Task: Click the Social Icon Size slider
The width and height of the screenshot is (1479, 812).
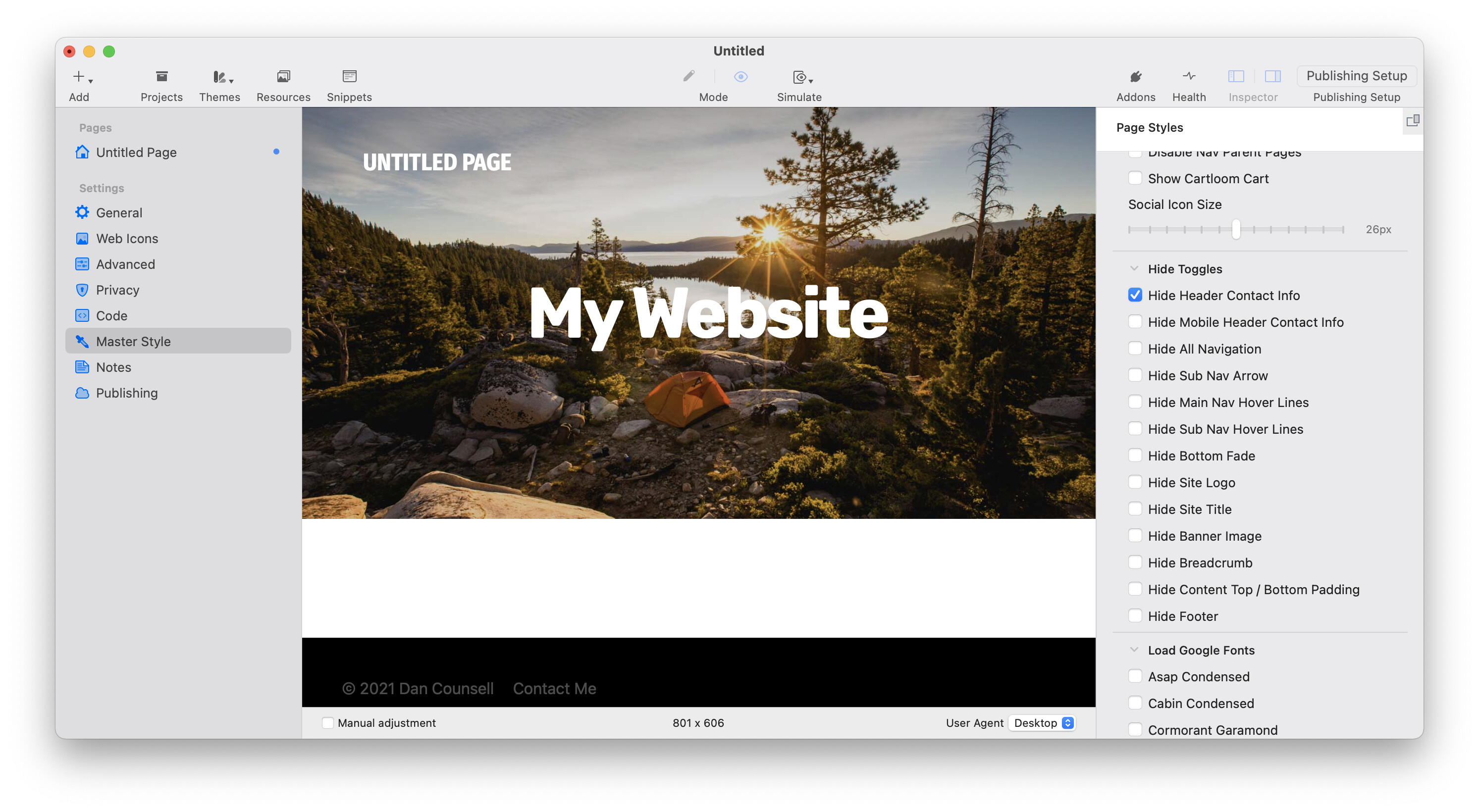Action: pyautogui.click(x=1236, y=230)
